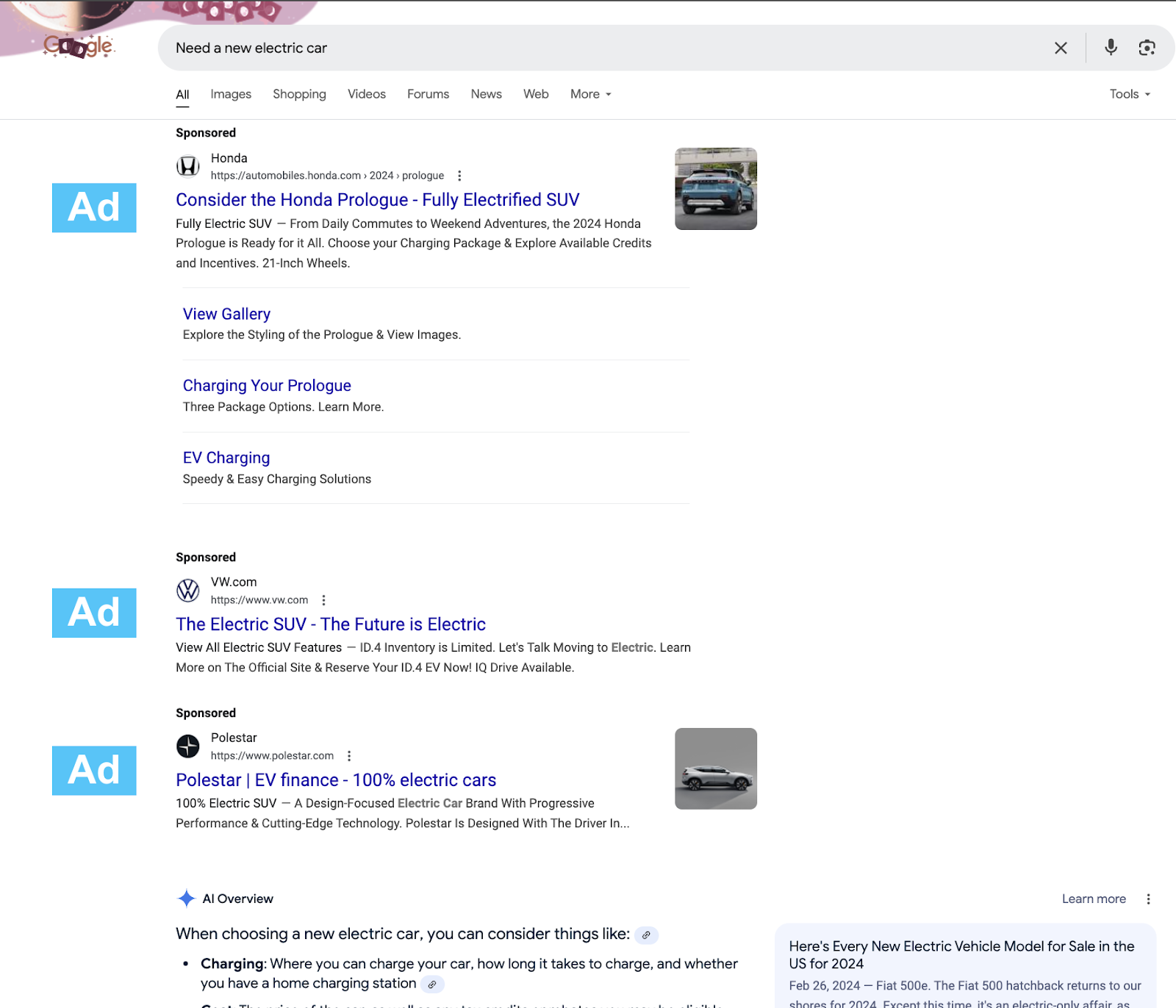Open the View Gallery sitelink
Viewport: 1176px width, 1008px height.
coord(226,314)
